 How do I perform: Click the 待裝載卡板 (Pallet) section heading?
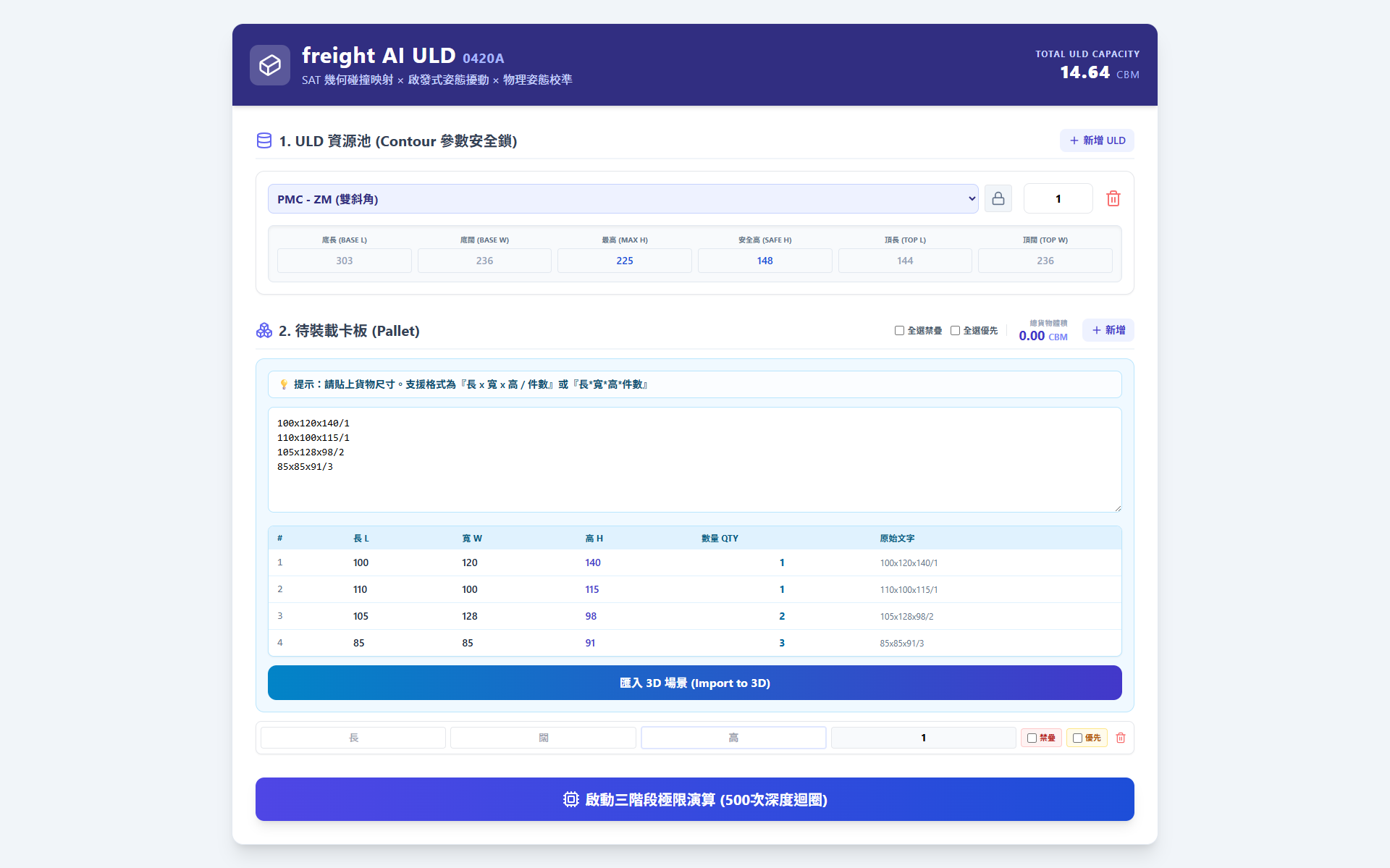pyautogui.click(x=349, y=330)
